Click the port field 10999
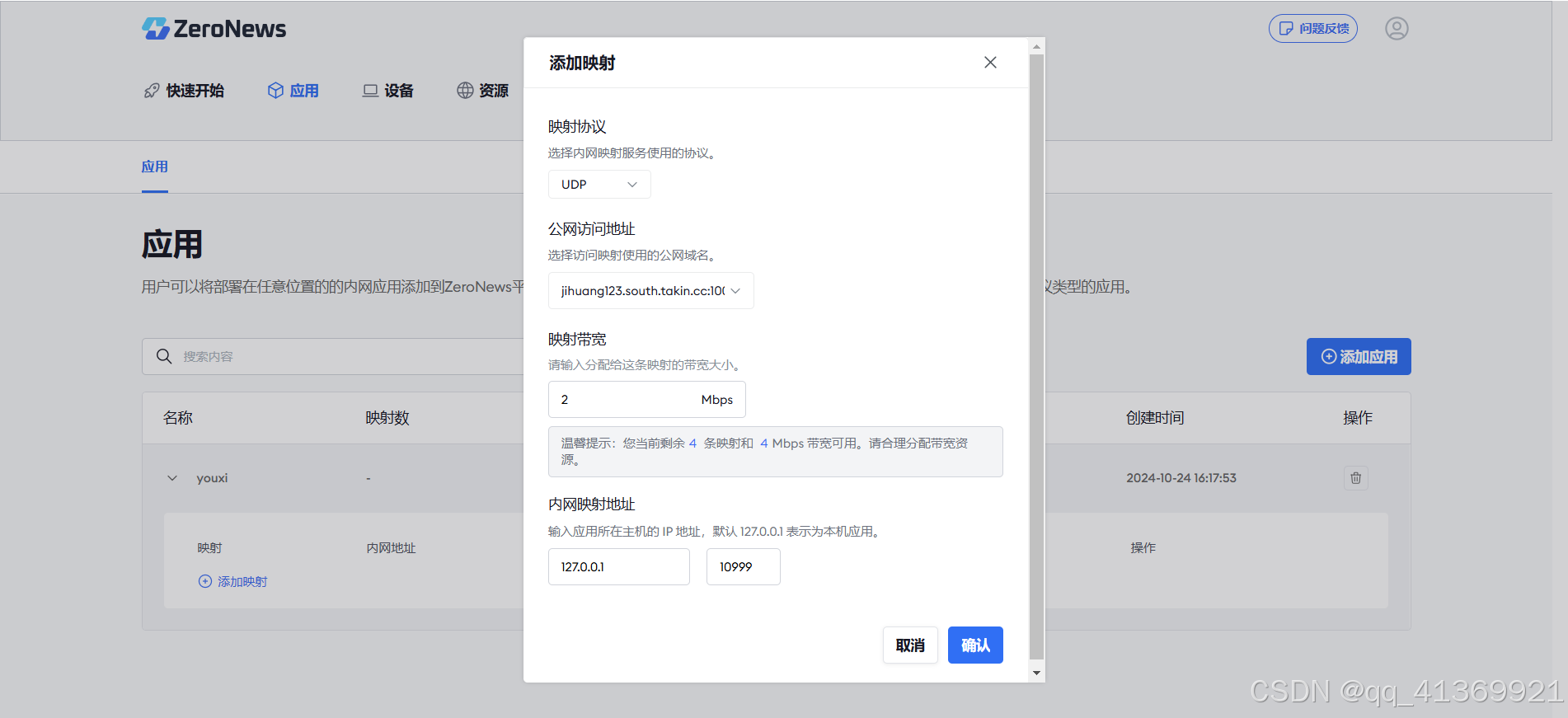This screenshot has height=718, width=1568. [743, 567]
